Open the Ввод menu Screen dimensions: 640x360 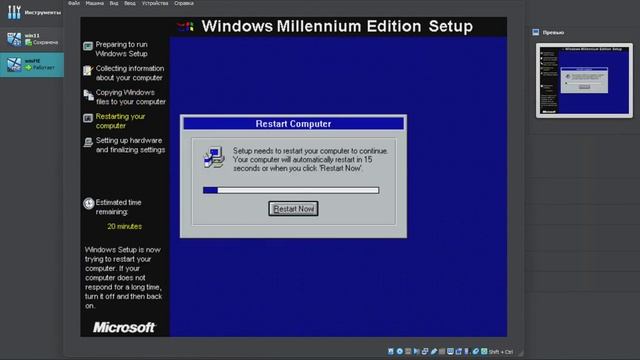[x=130, y=3]
